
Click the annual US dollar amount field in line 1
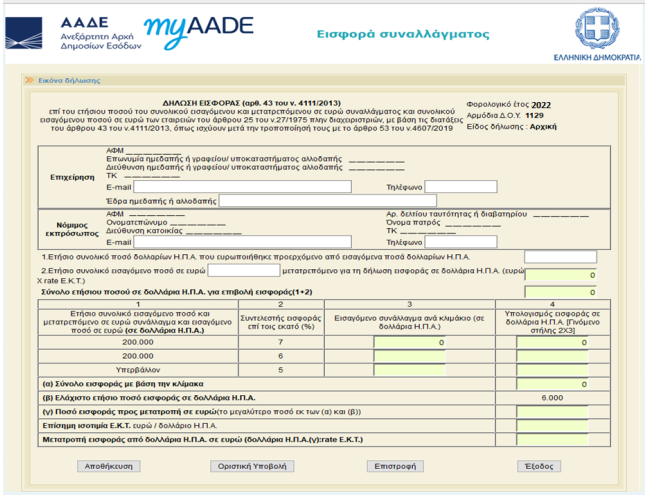click(559, 257)
